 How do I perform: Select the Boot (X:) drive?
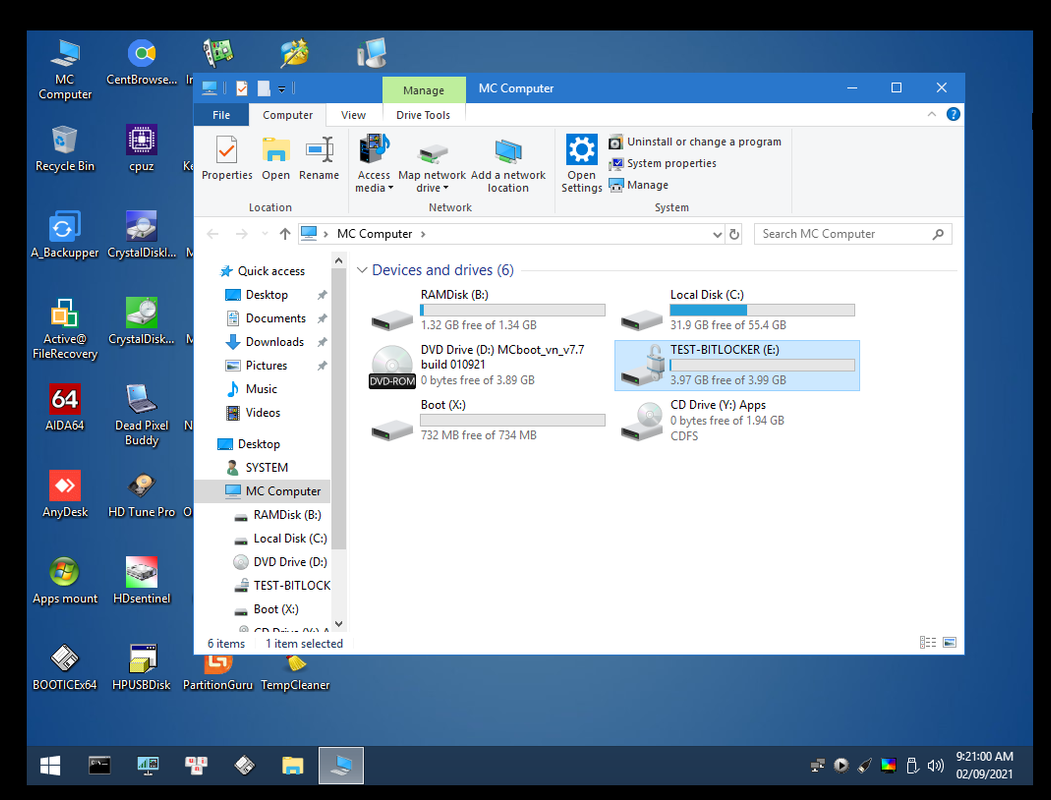(488, 420)
